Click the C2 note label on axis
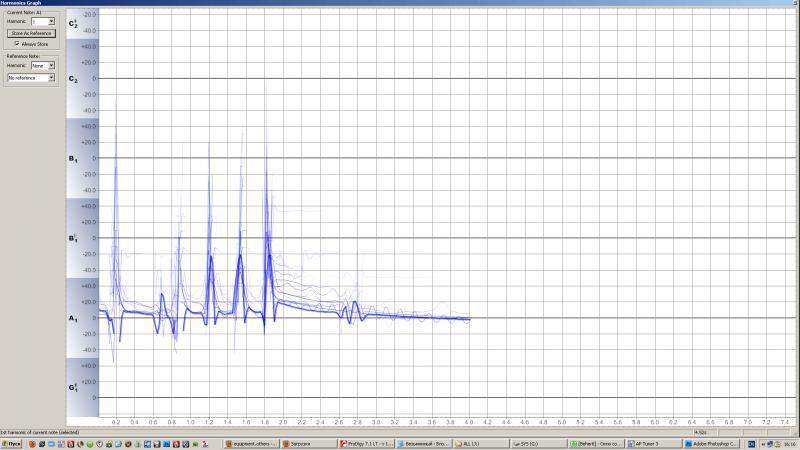800x450 pixels. pos(73,78)
